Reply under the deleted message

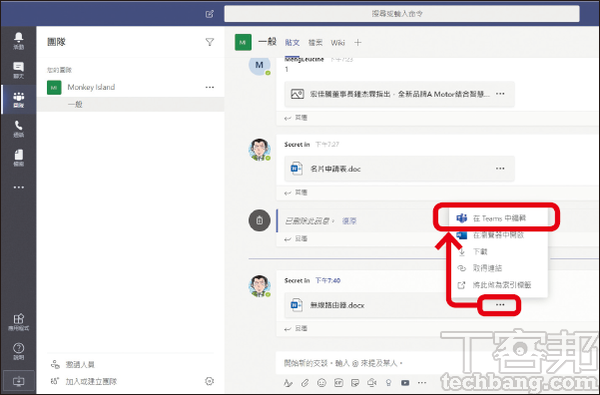(296, 239)
